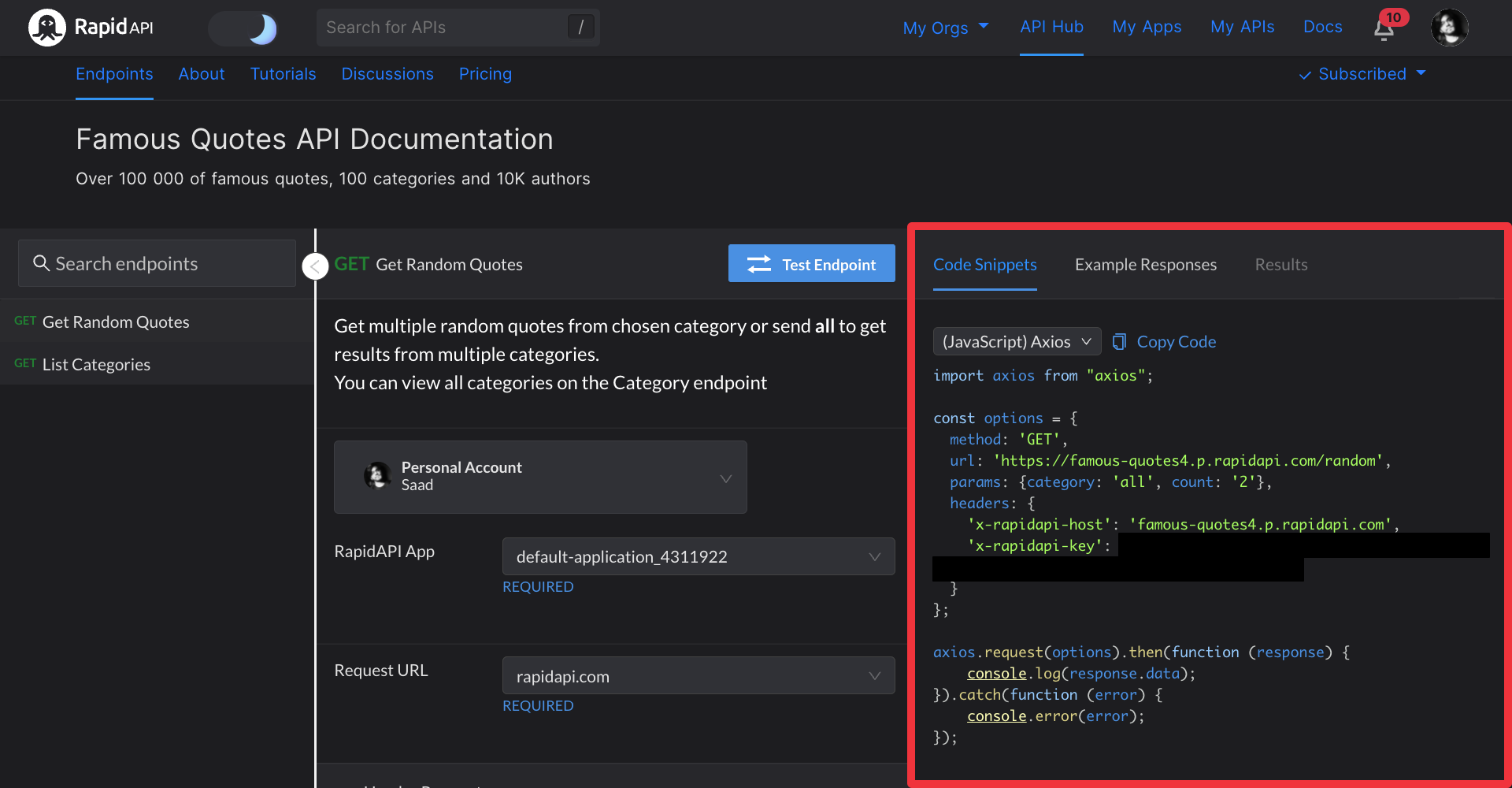Image resolution: width=1512 pixels, height=788 pixels.
Task: Open the Docs link
Action: (1322, 27)
